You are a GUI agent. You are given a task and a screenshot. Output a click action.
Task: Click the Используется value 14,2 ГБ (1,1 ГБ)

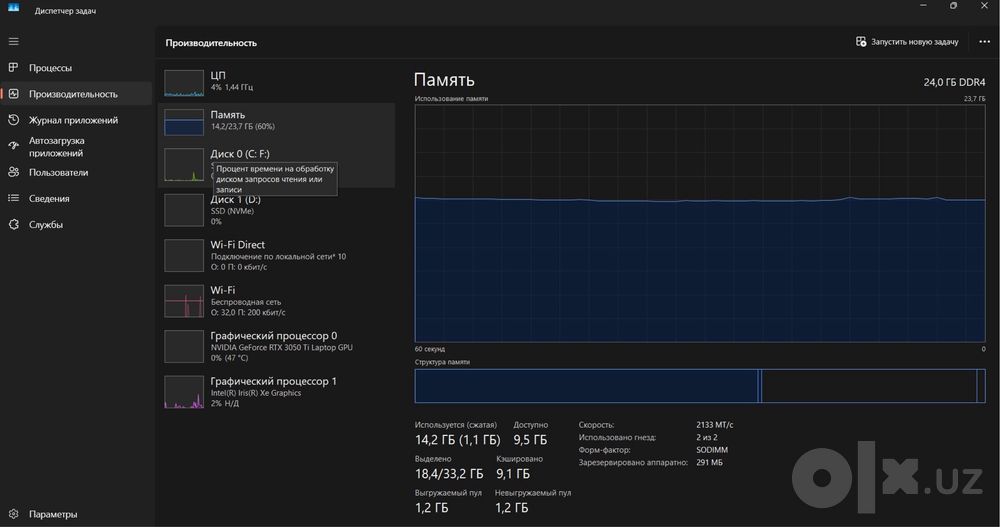(x=457, y=440)
